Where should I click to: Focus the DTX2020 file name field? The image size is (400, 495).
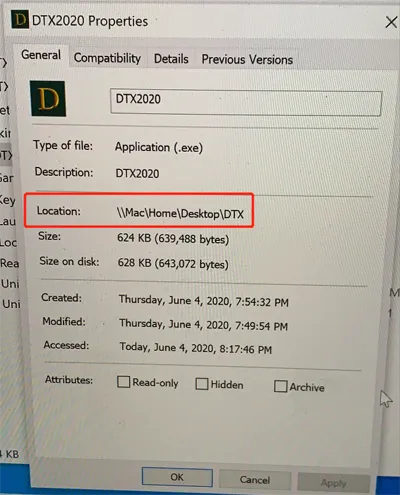coord(246,102)
